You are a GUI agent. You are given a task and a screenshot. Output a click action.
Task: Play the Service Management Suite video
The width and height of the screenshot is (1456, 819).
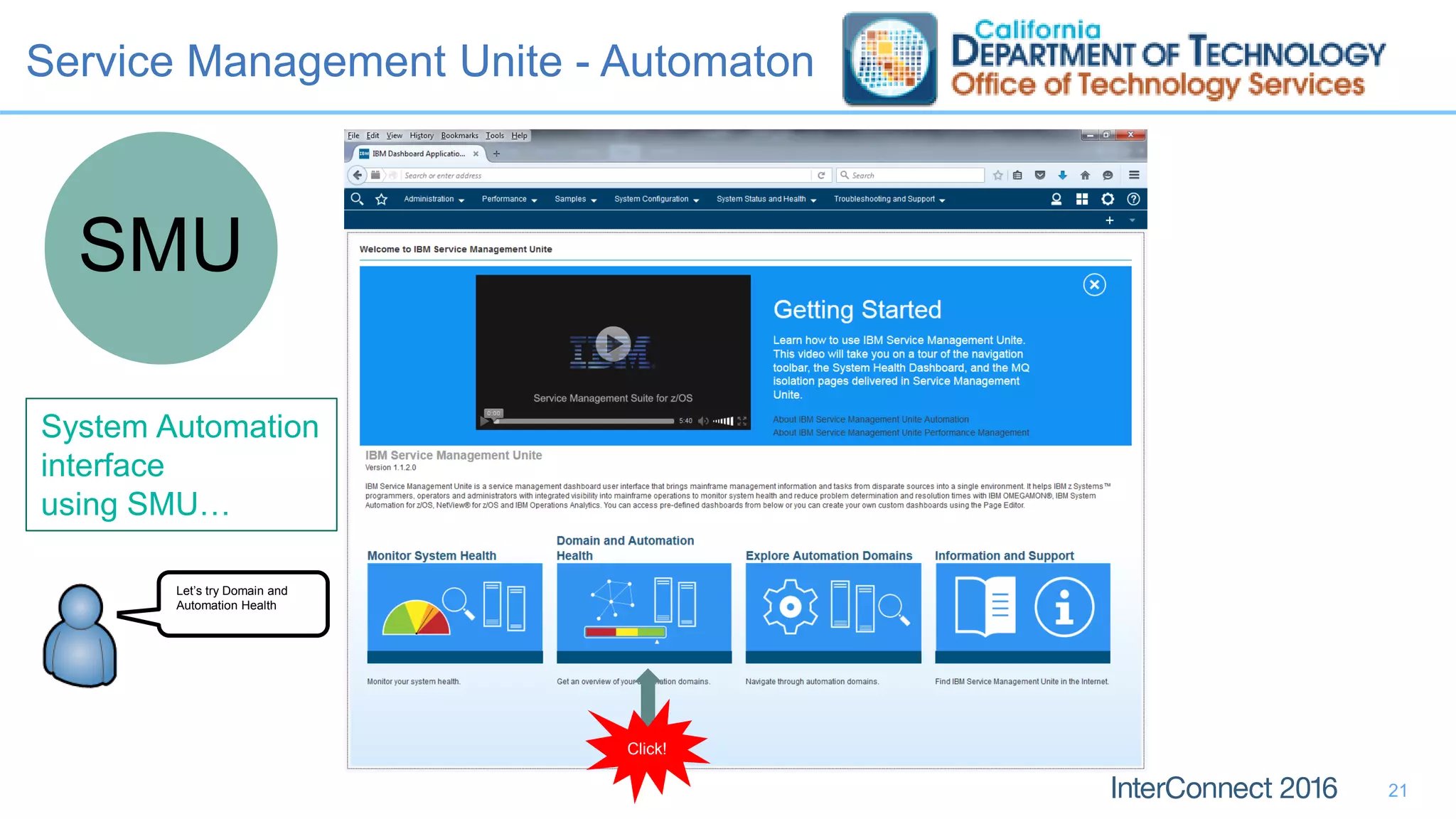(x=613, y=344)
